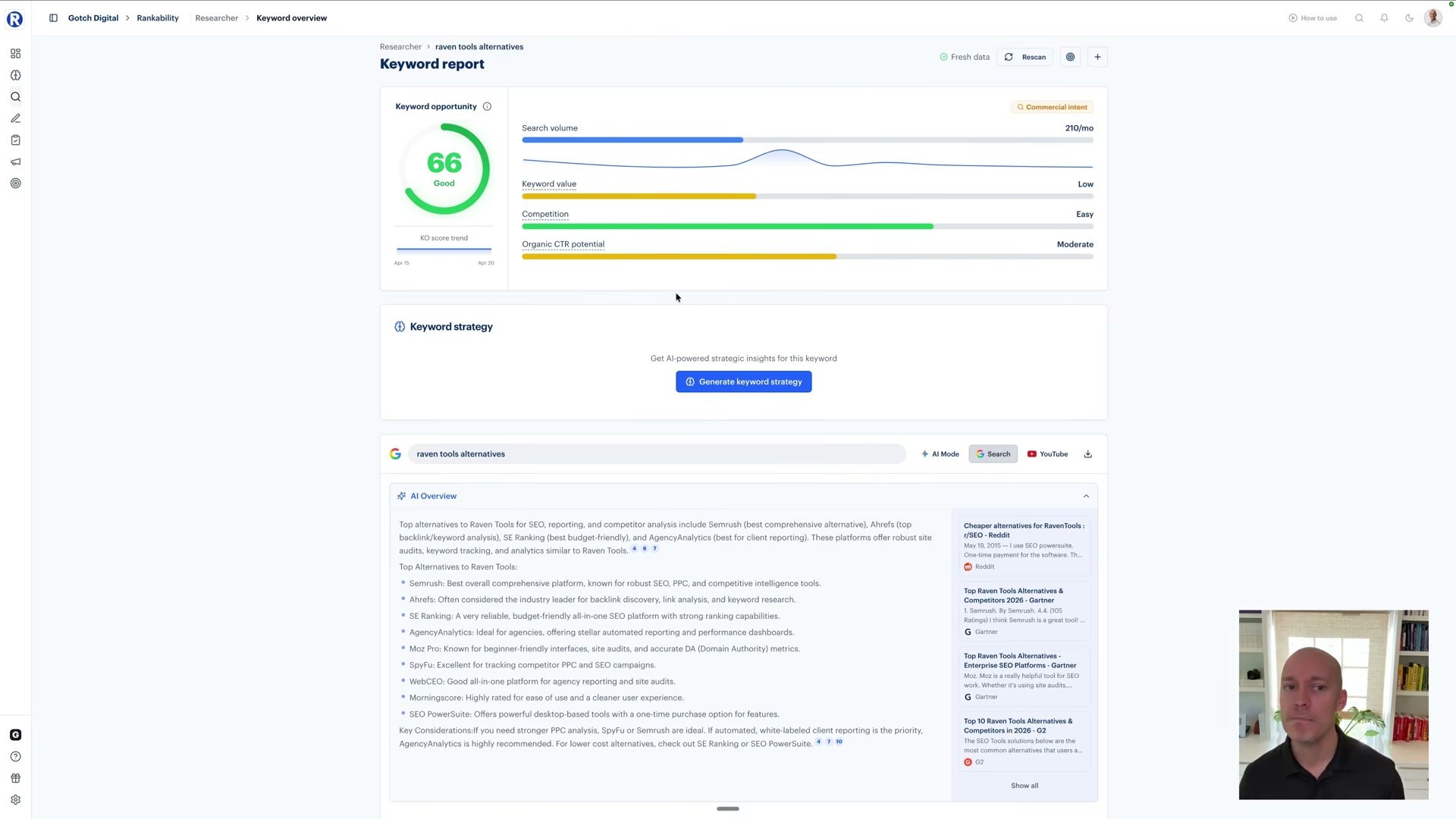Viewport: 1456px width, 819px height.
Task: Click the Competition label
Action: tap(545, 215)
